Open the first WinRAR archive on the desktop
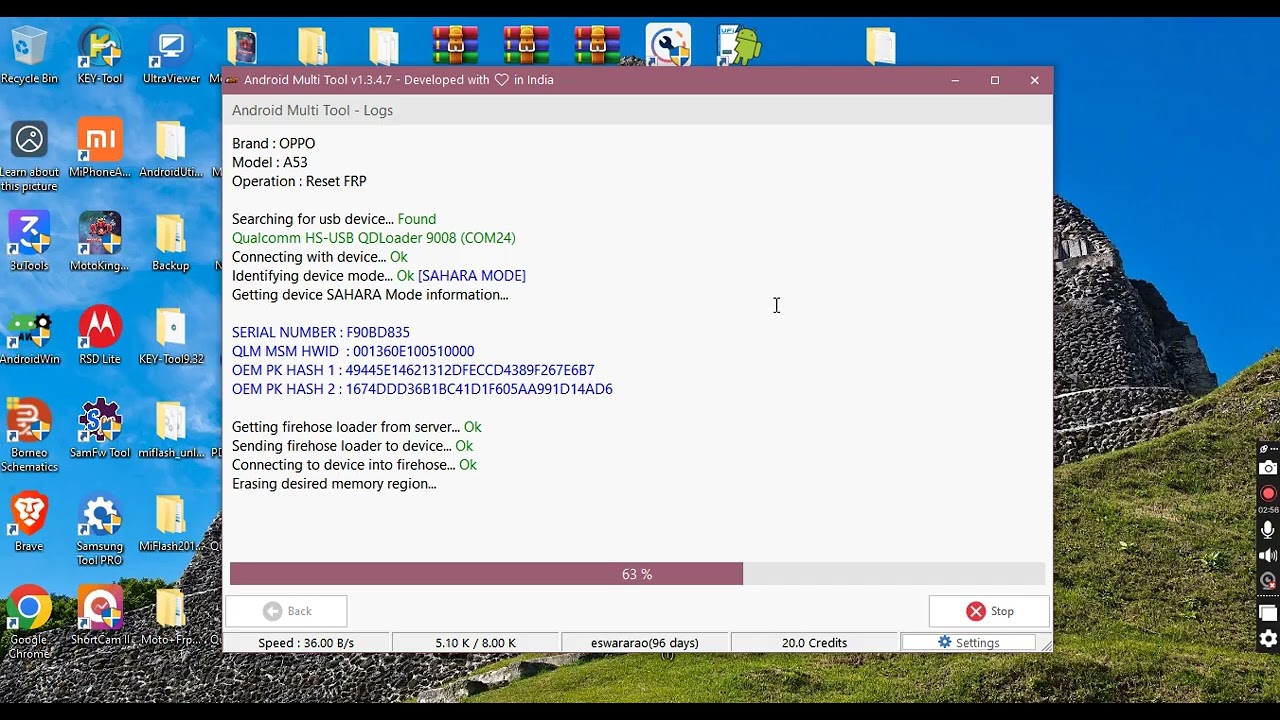Image resolution: width=1280 pixels, height=720 pixels. pyautogui.click(x=455, y=45)
